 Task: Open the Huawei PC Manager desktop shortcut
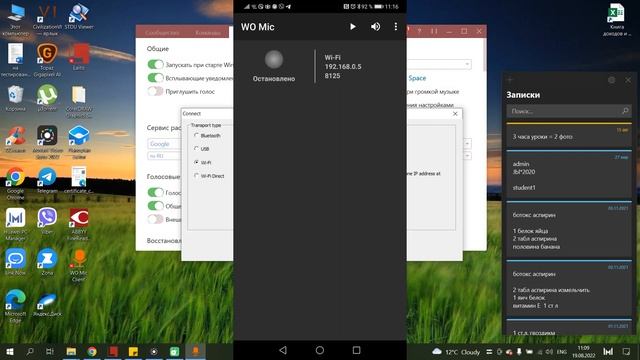click(x=16, y=224)
